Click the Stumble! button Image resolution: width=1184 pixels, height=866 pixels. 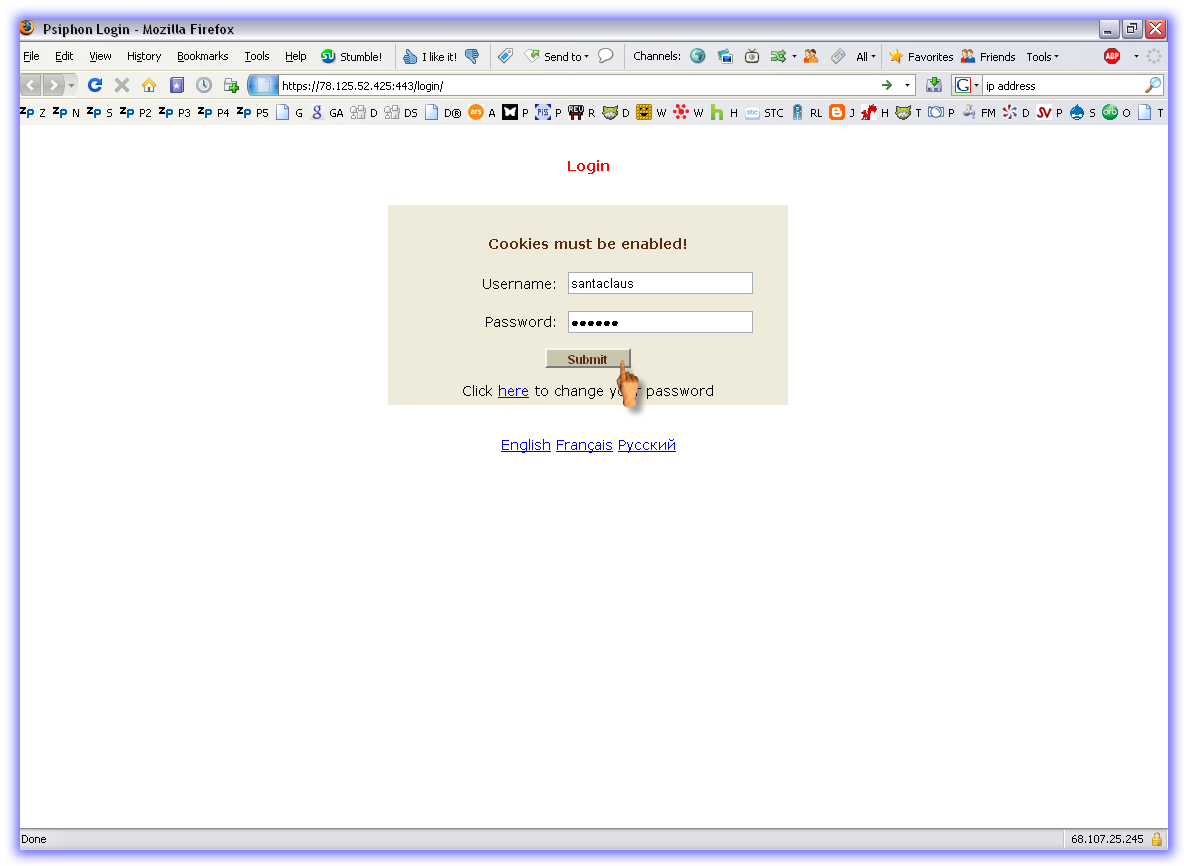pos(352,57)
